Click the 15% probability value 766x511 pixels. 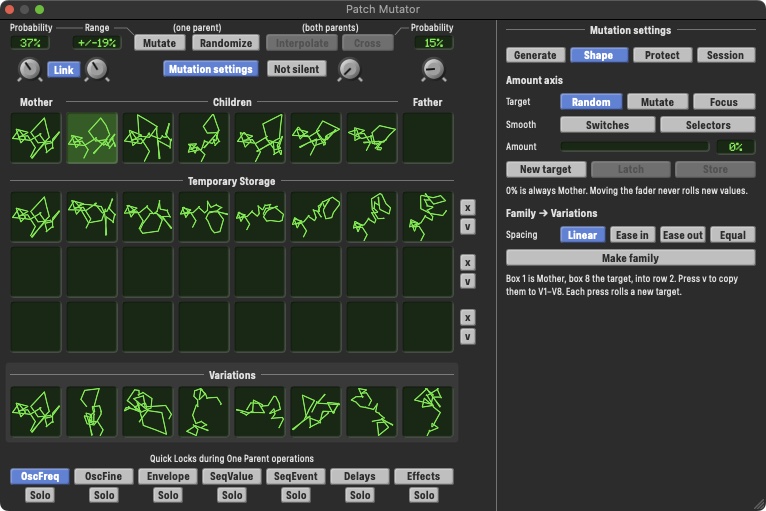tap(433, 43)
